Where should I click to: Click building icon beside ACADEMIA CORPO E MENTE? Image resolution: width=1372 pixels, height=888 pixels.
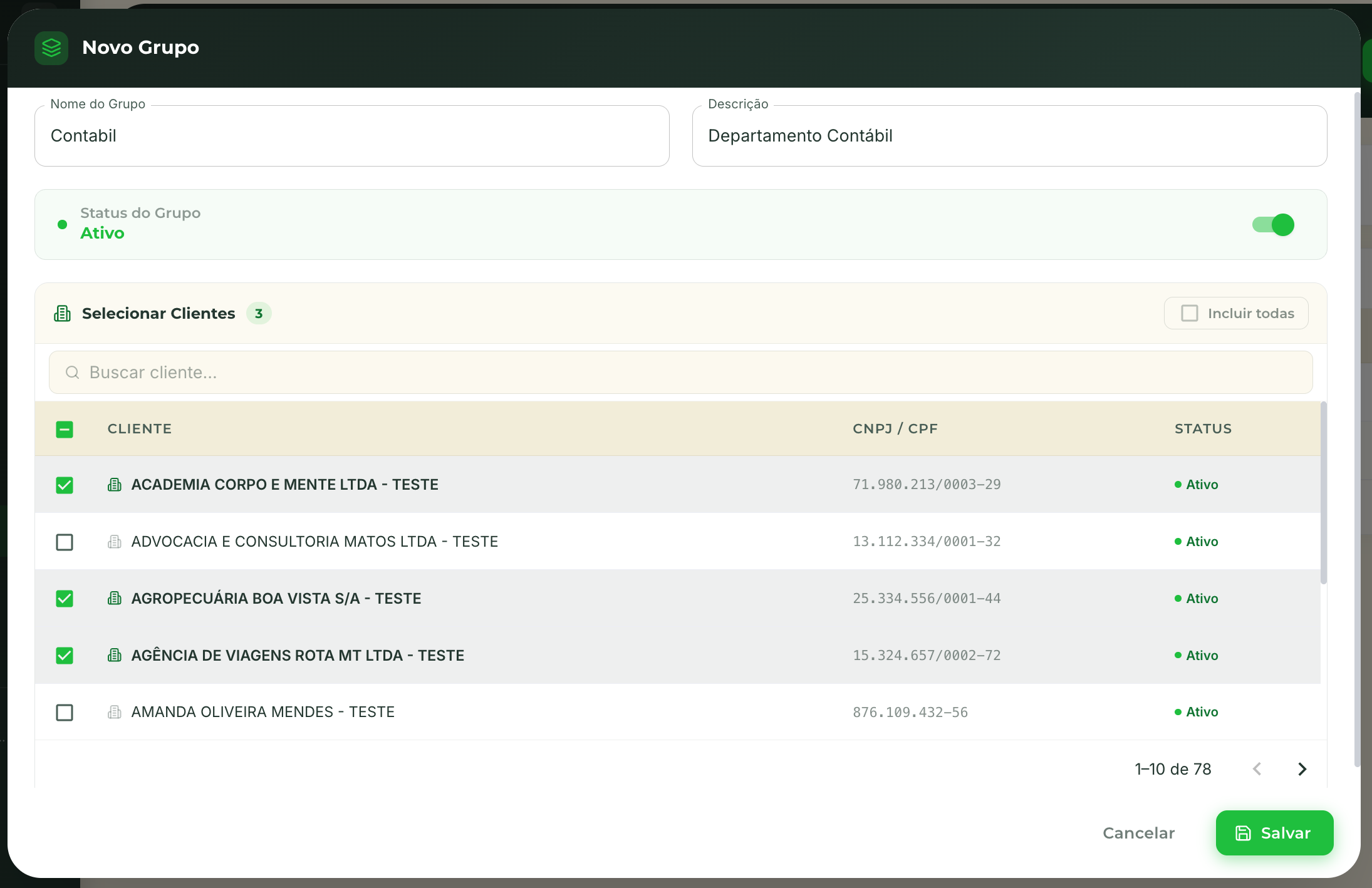click(x=114, y=485)
